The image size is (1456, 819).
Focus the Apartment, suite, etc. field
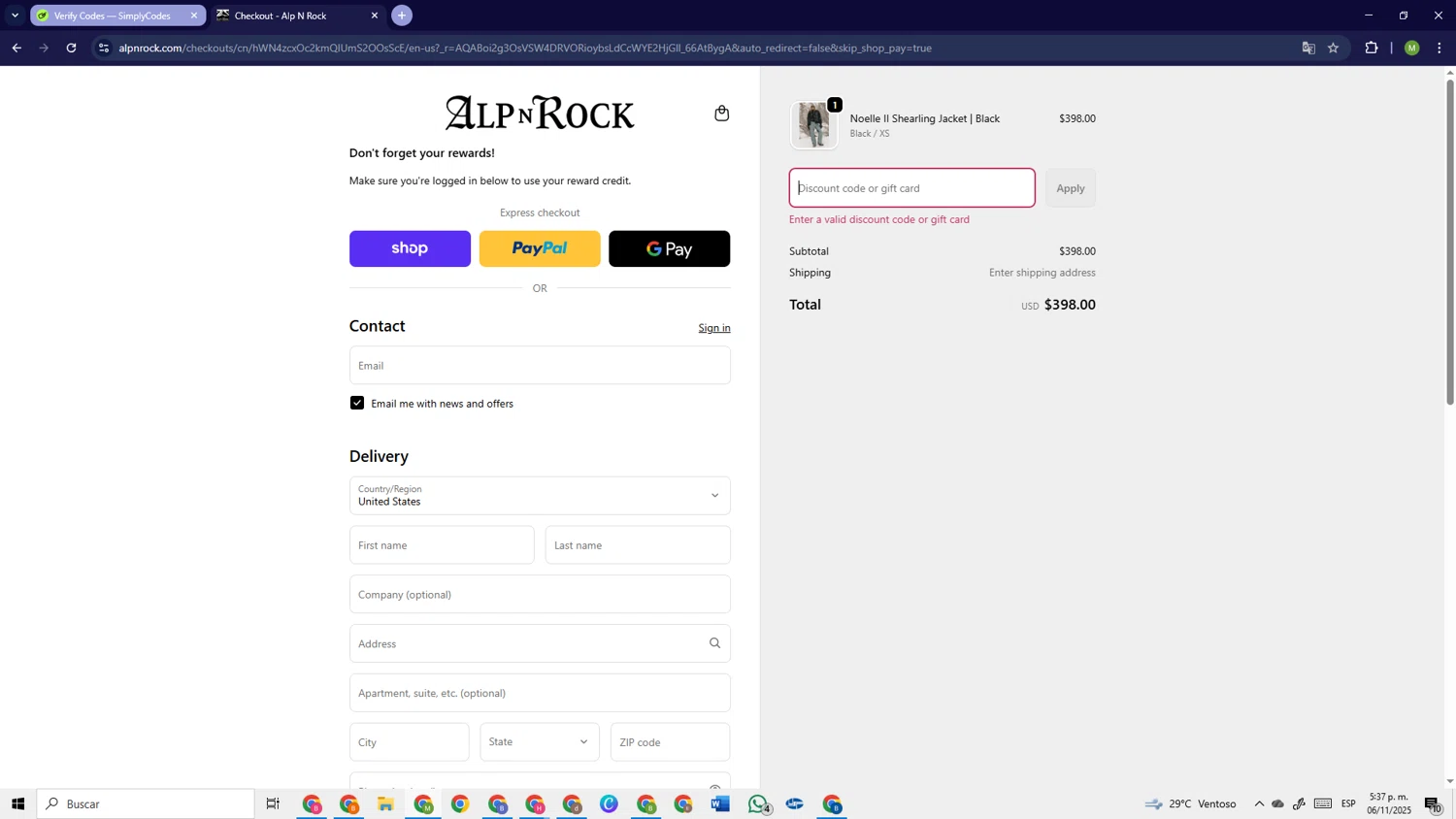click(x=540, y=693)
